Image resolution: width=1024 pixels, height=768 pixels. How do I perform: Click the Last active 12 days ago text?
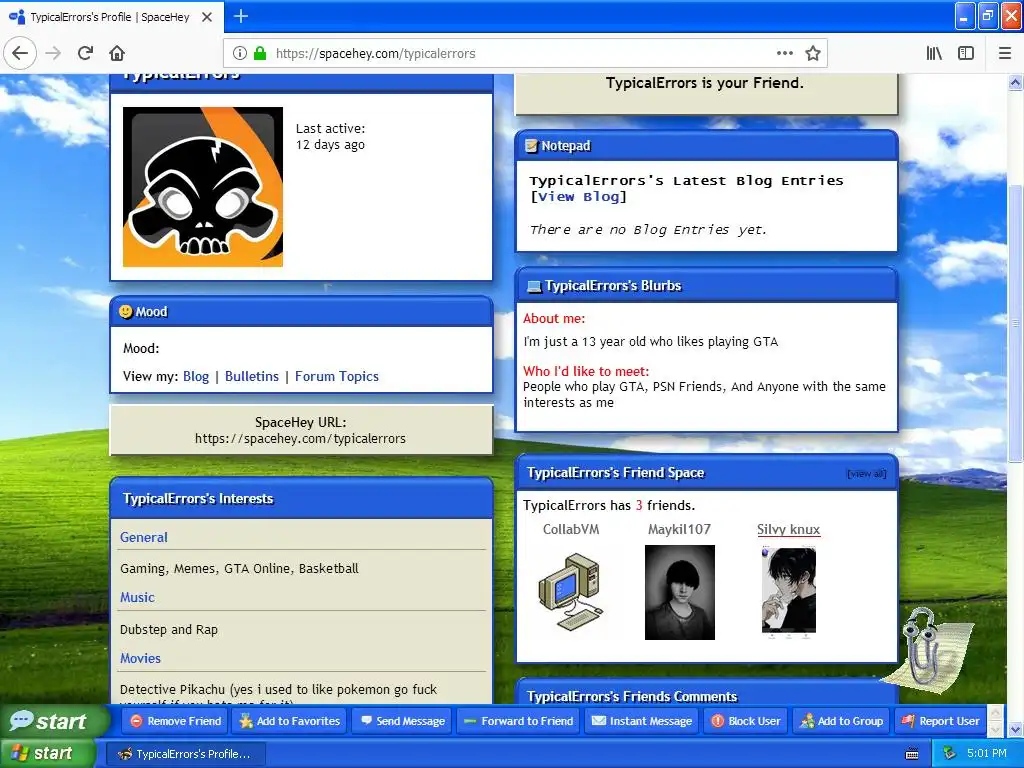point(330,136)
